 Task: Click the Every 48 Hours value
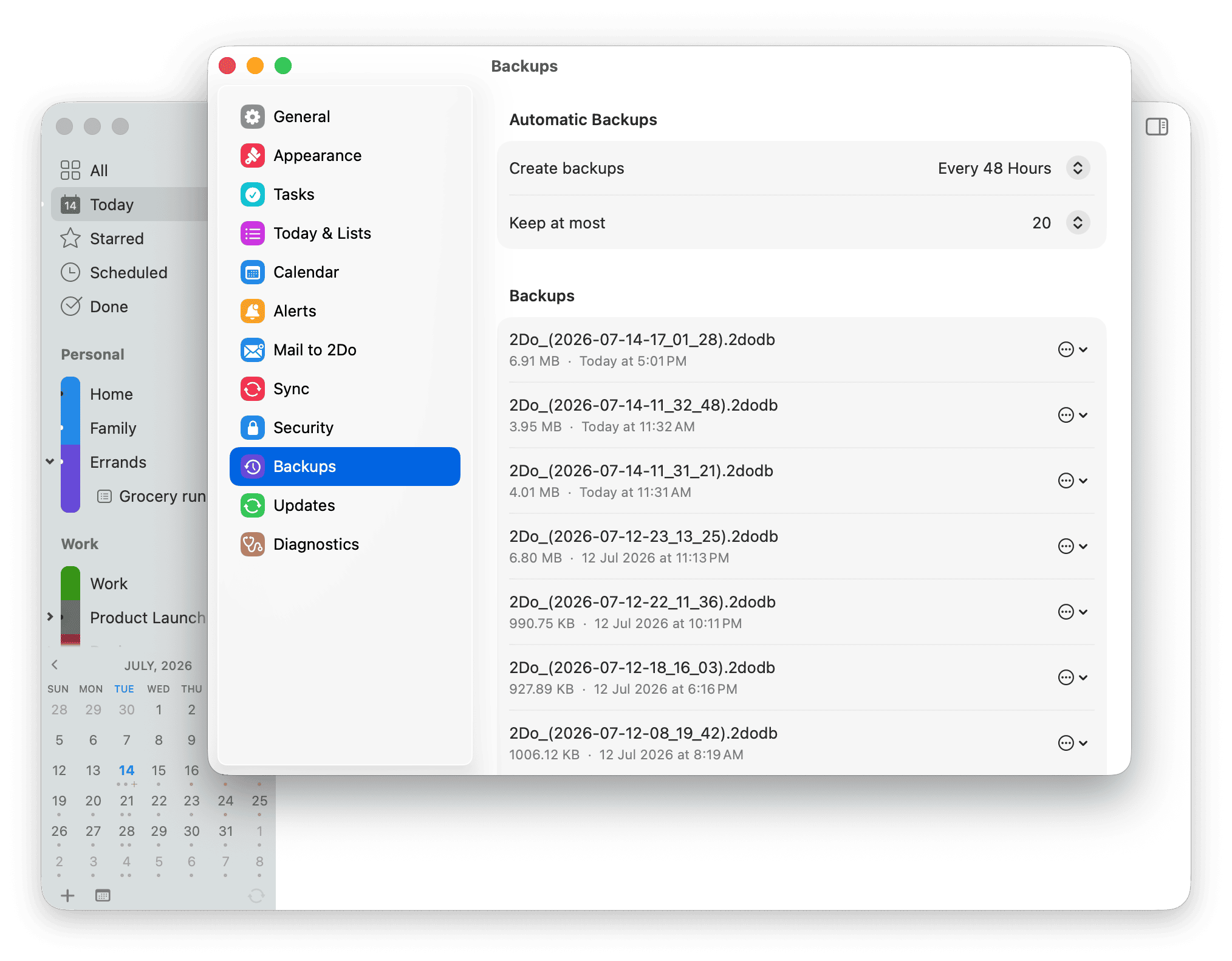[x=994, y=168]
